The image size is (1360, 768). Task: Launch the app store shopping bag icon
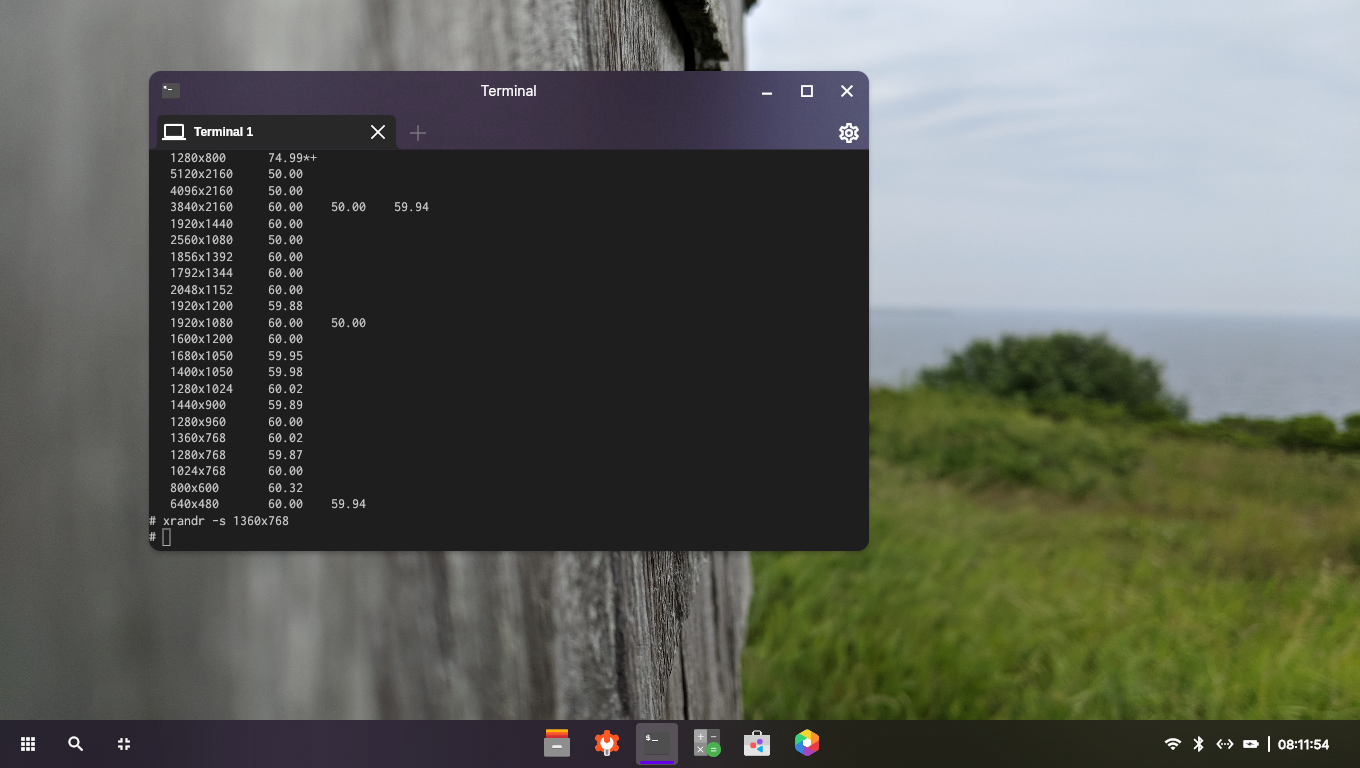click(x=757, y=744)
